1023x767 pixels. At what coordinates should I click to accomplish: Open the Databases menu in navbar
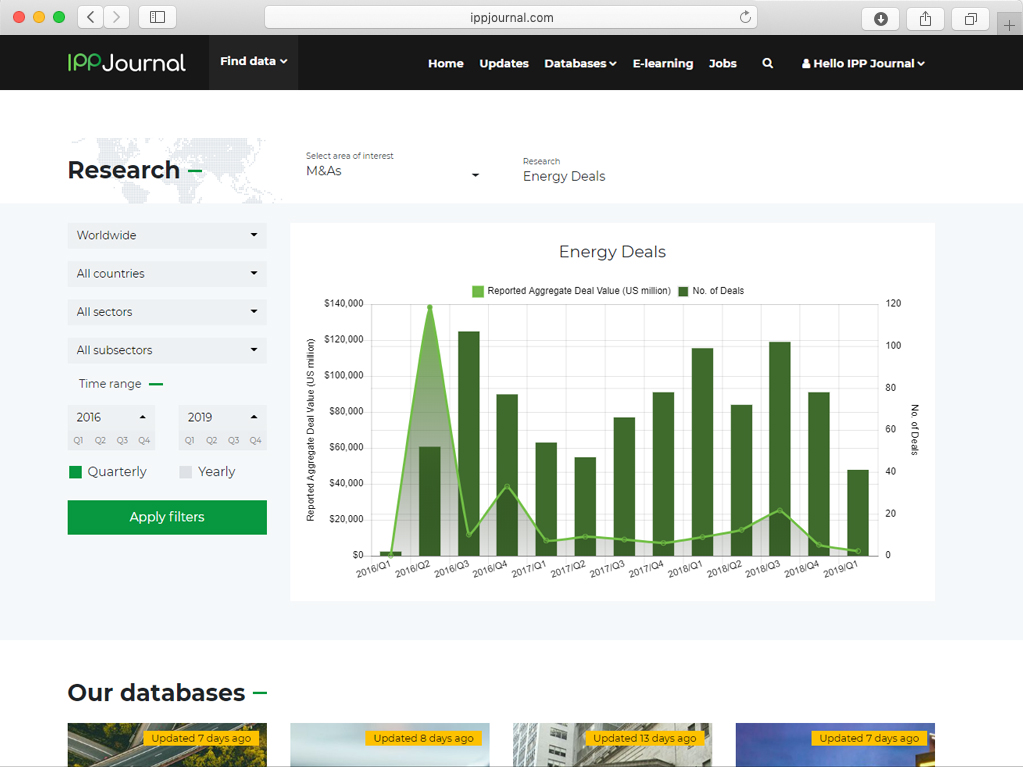(579, 63)
